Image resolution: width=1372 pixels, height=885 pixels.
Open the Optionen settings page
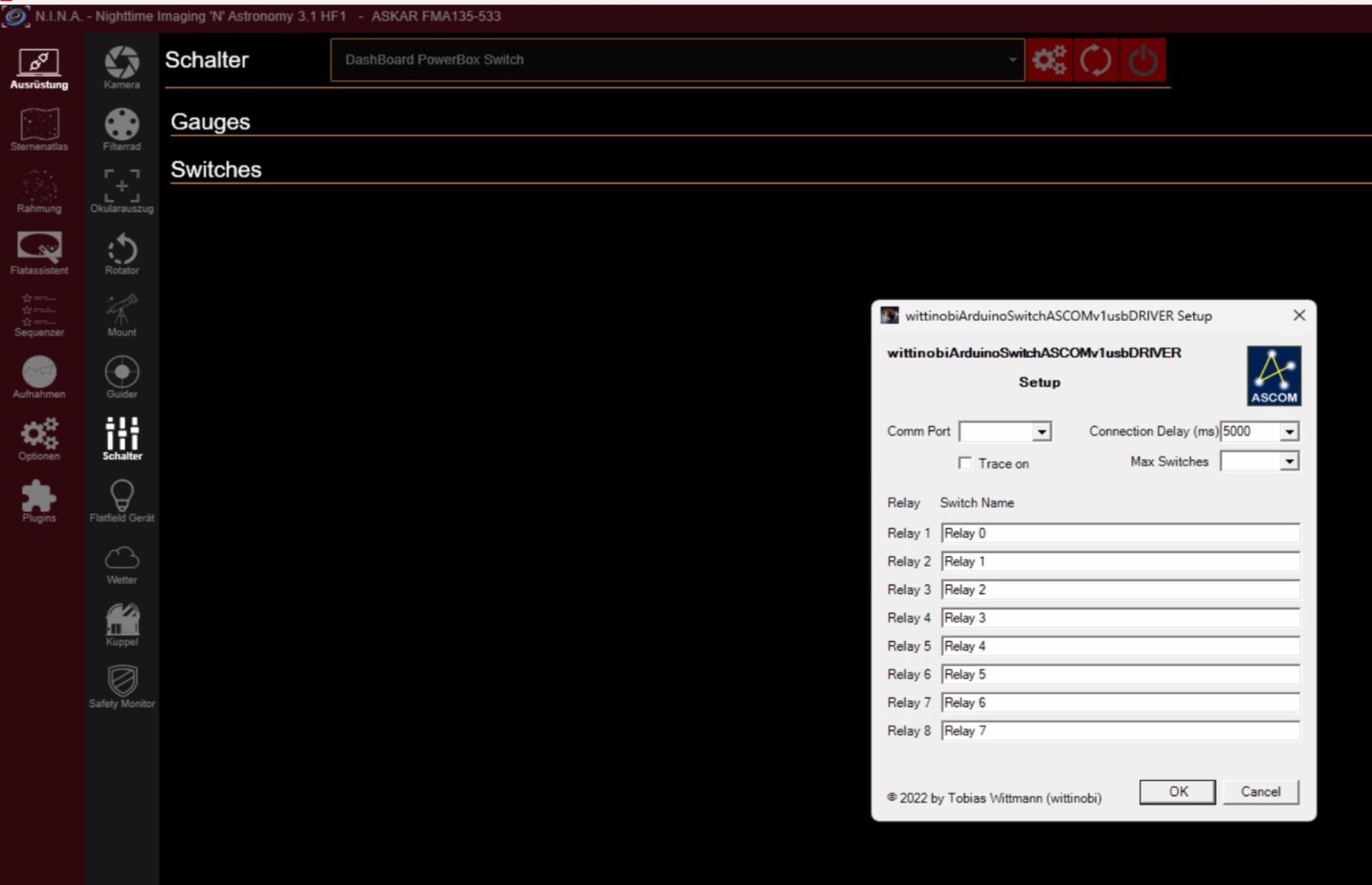coord(39,440)
